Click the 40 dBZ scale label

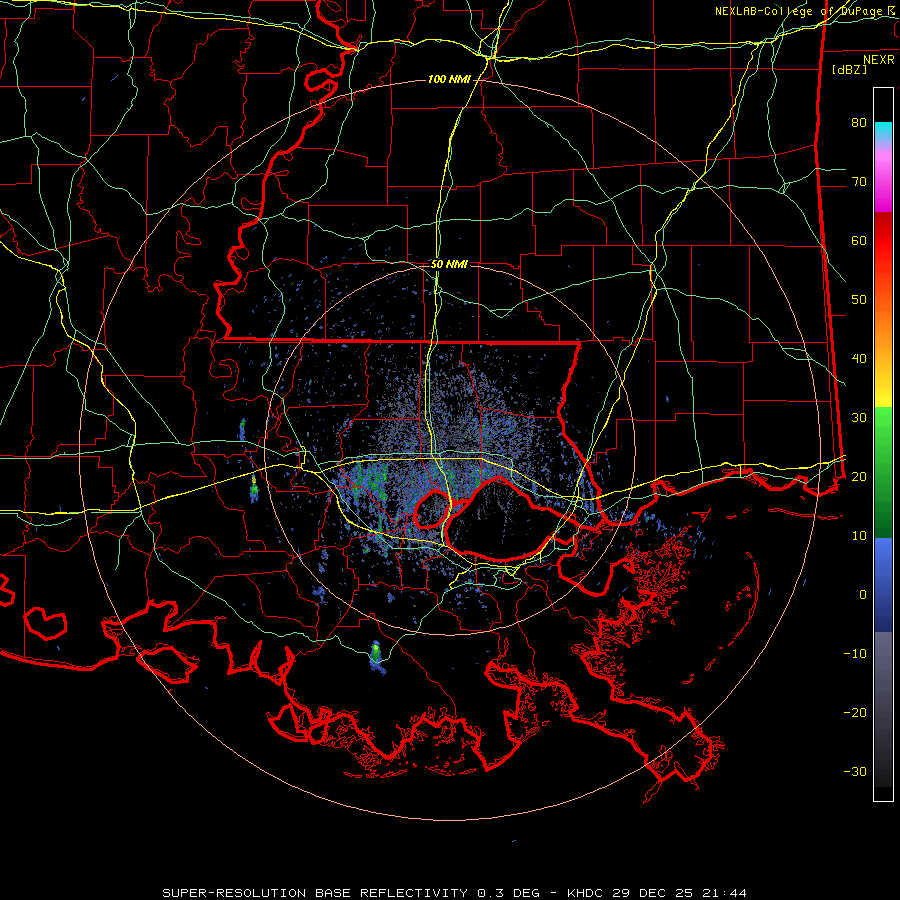coord(859,359)
